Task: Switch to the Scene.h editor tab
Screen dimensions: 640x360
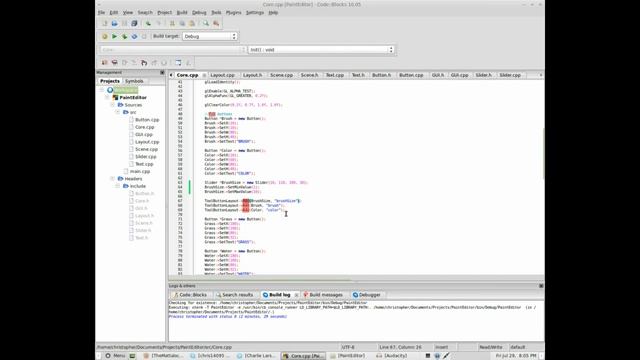Action: pos(309,75)
